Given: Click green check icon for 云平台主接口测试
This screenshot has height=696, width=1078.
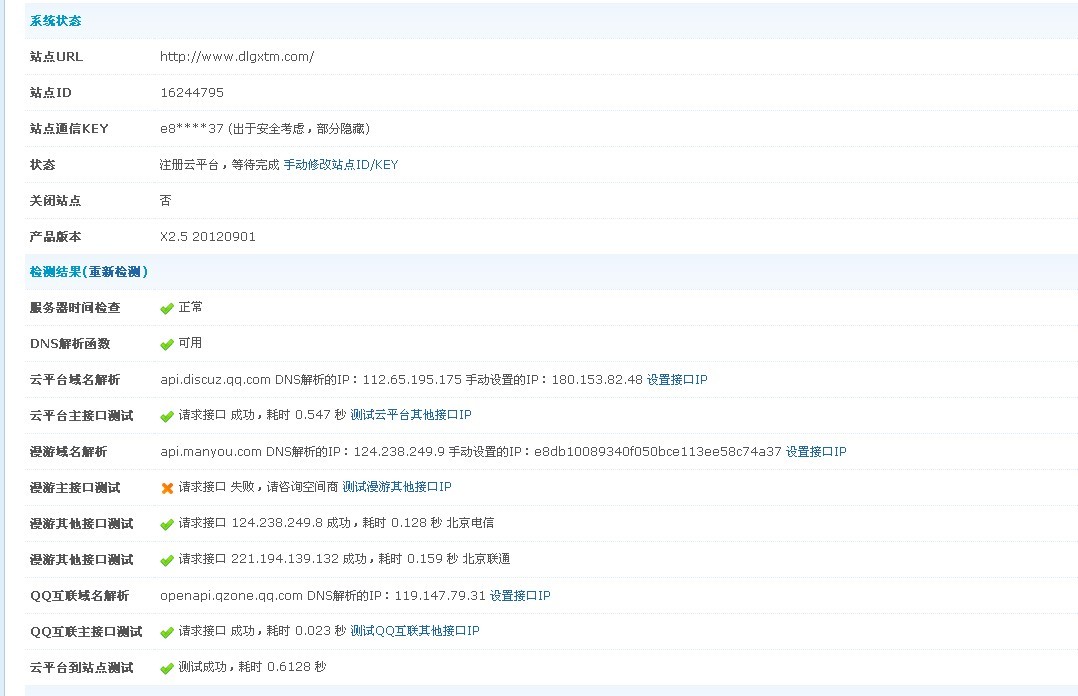Looking at the screenshot, I should pyautogui.click(x=166, y=417).
